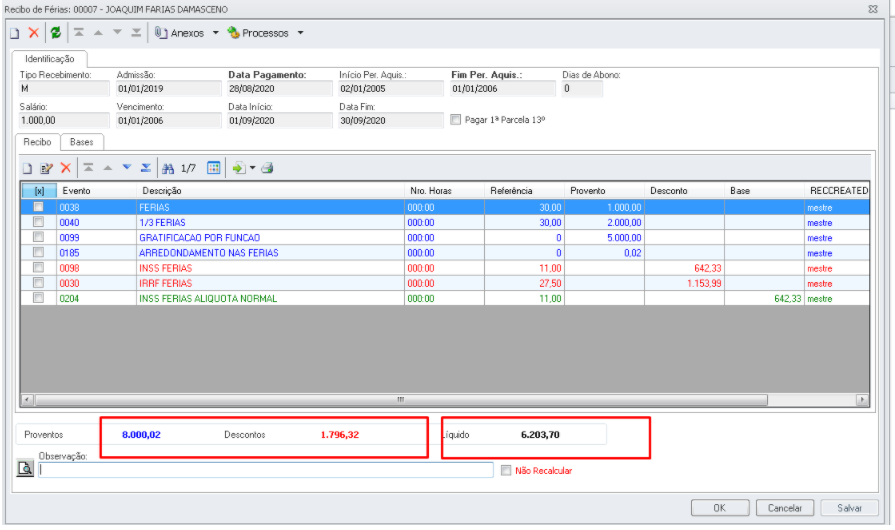
Task: Enable Pagar 1ª Parcela 13º checkbox
Action: tap(455, 120)
